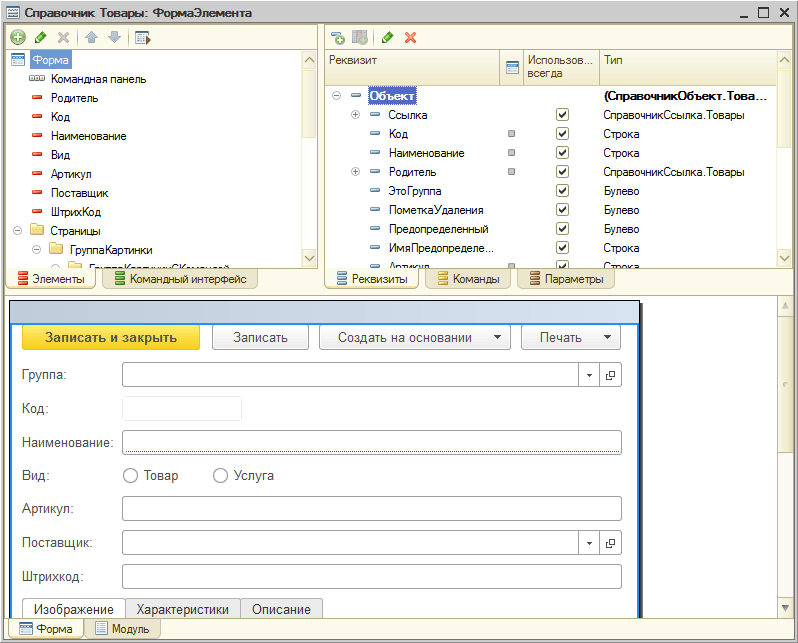Open the Группа field dropdown arrow

click(589, 375)
